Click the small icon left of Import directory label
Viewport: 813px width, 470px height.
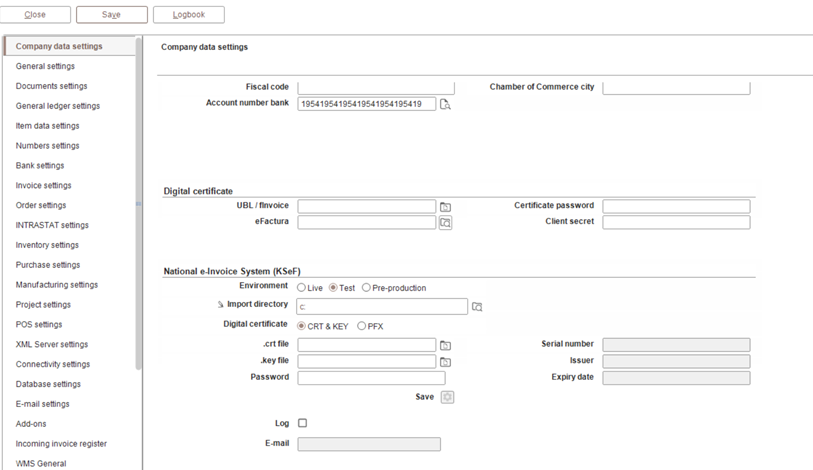click(220, 304)
